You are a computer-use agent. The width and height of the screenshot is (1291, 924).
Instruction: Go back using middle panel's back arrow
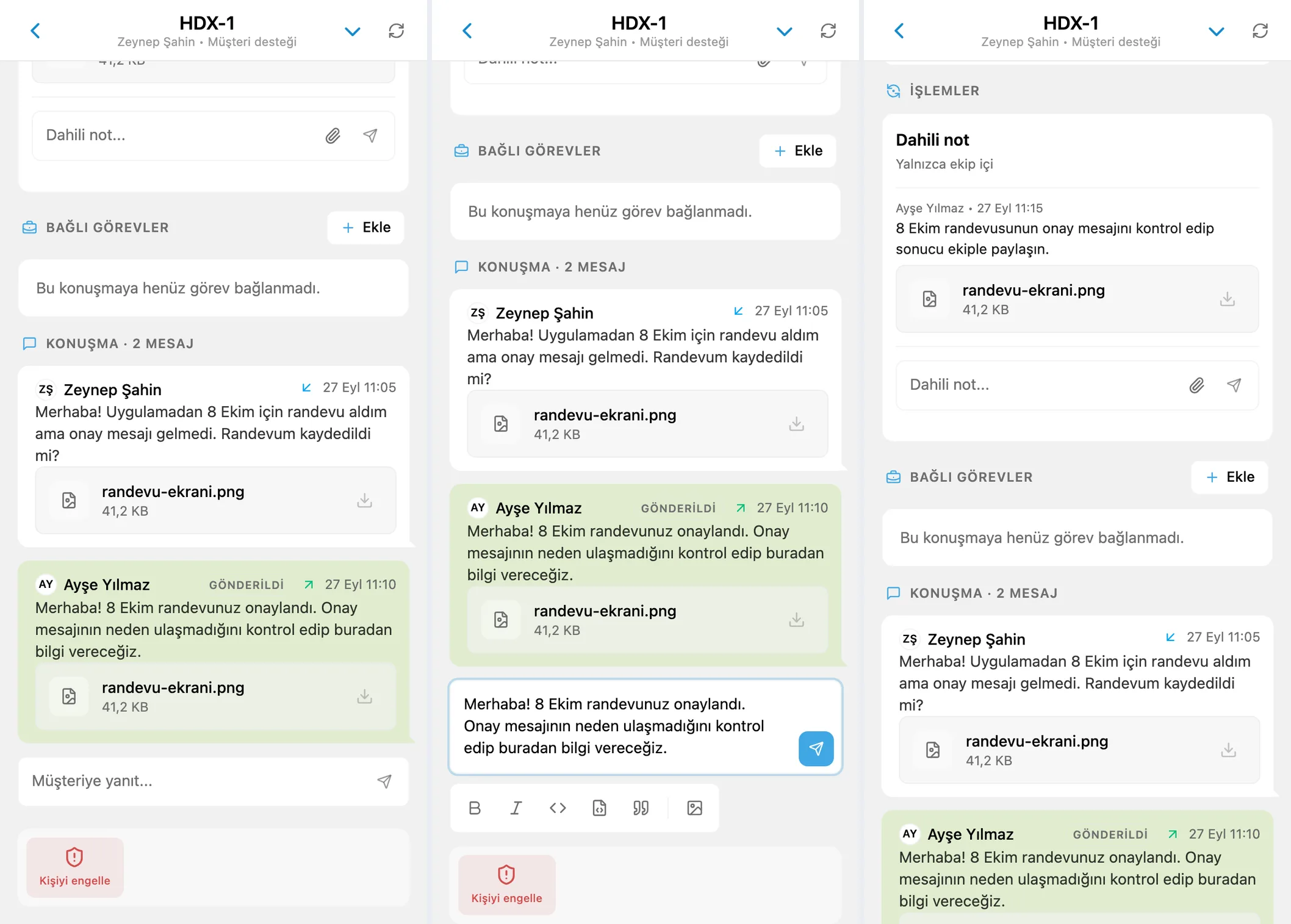467,31
